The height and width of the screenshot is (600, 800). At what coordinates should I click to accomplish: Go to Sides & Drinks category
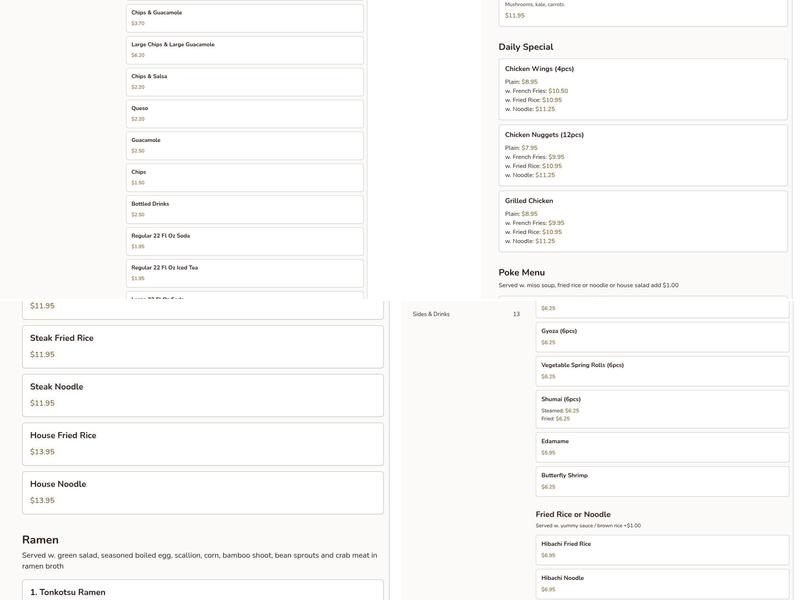click(x=466, y=314)
